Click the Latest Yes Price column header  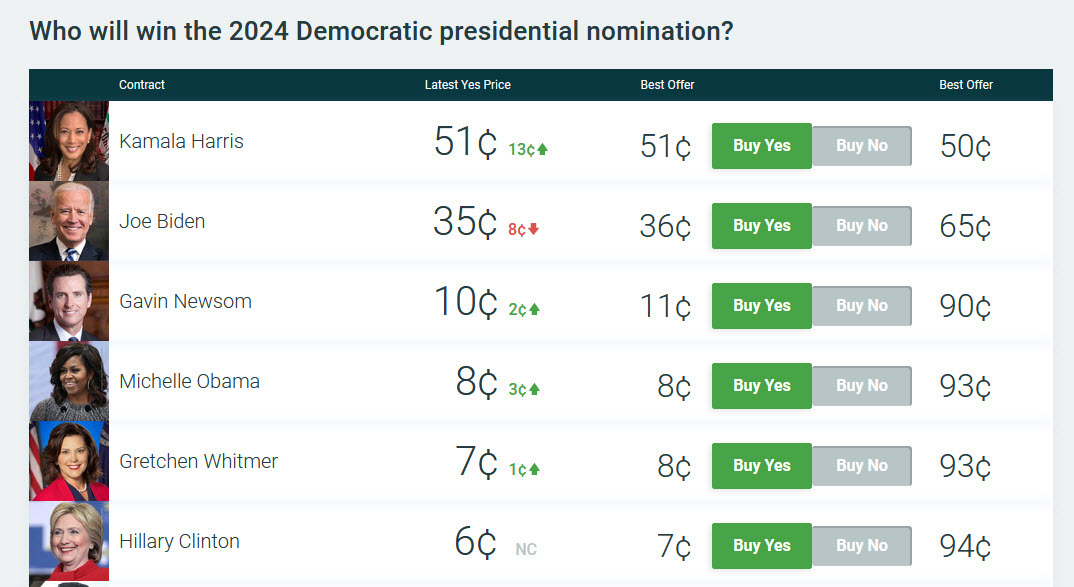coord(467,85)
